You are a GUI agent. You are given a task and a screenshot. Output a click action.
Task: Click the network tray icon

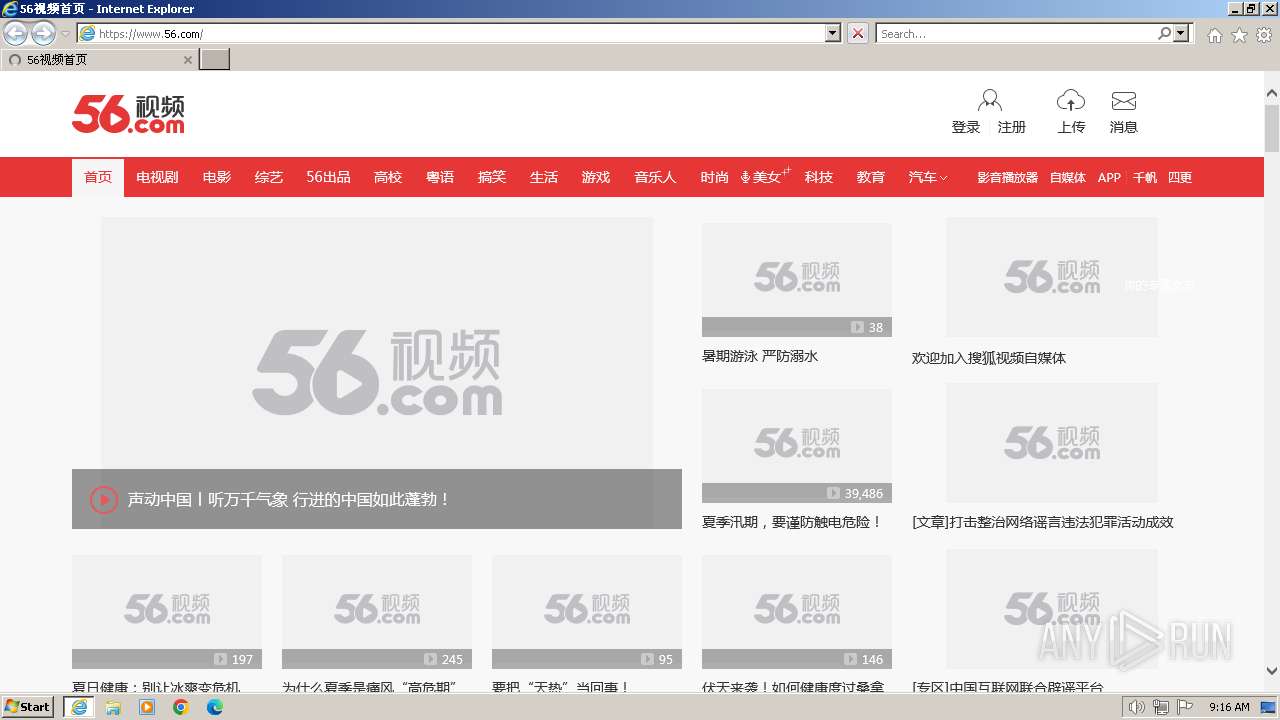point(1161,707)
